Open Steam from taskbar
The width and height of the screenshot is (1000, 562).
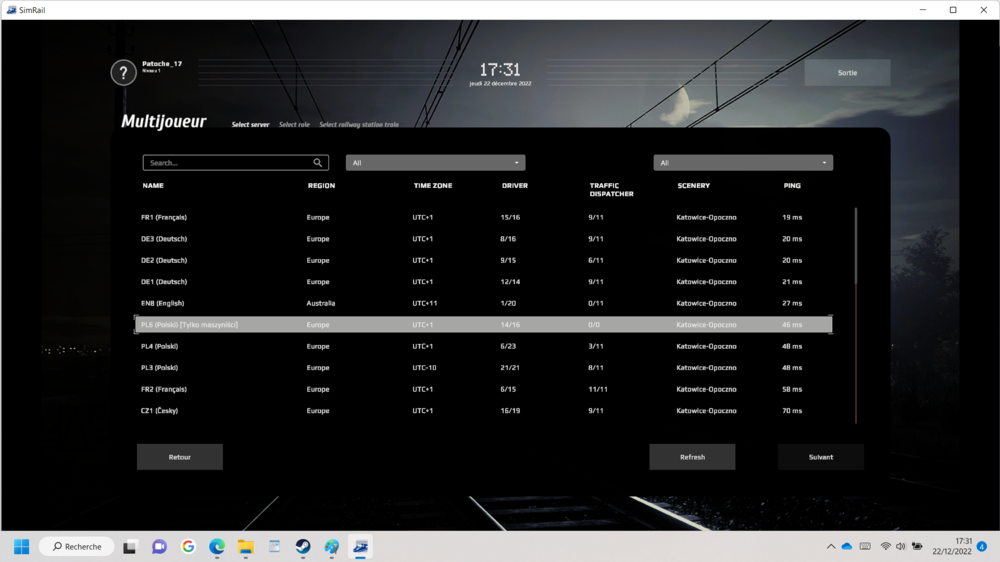[x=303, y=547]
